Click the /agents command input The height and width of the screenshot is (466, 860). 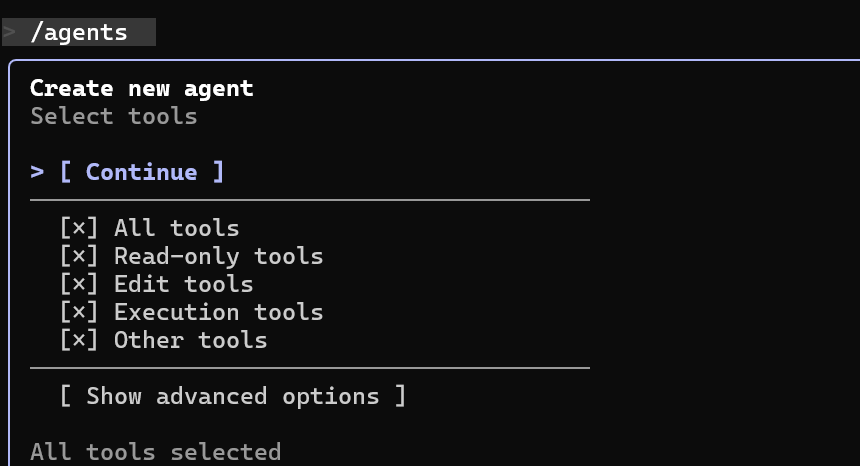(x=80, y=32)
